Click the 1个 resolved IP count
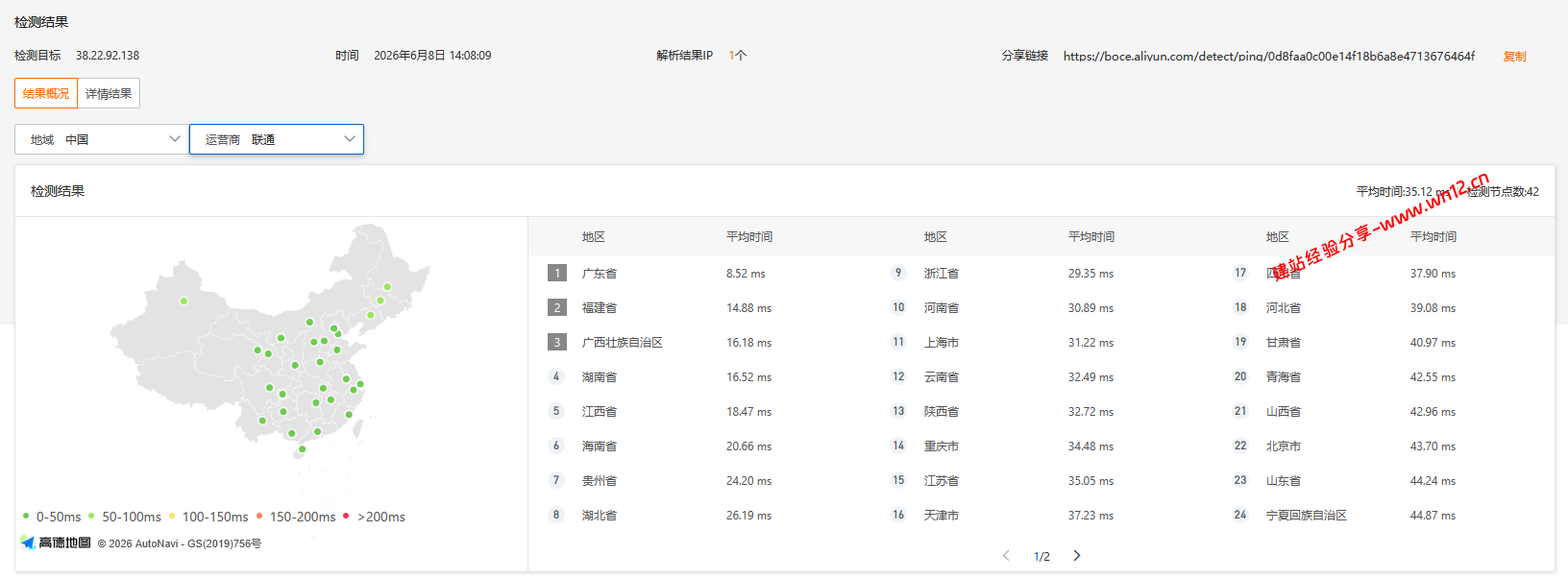This screenshot has height=579, width=1568. point(737,56)
